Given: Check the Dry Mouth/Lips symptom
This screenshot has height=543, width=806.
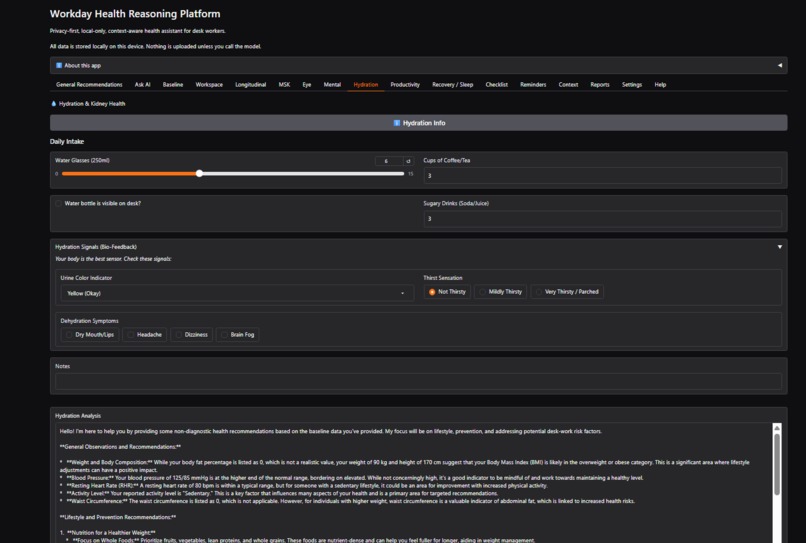Looking at the screenshot, I should pos(89,335).
